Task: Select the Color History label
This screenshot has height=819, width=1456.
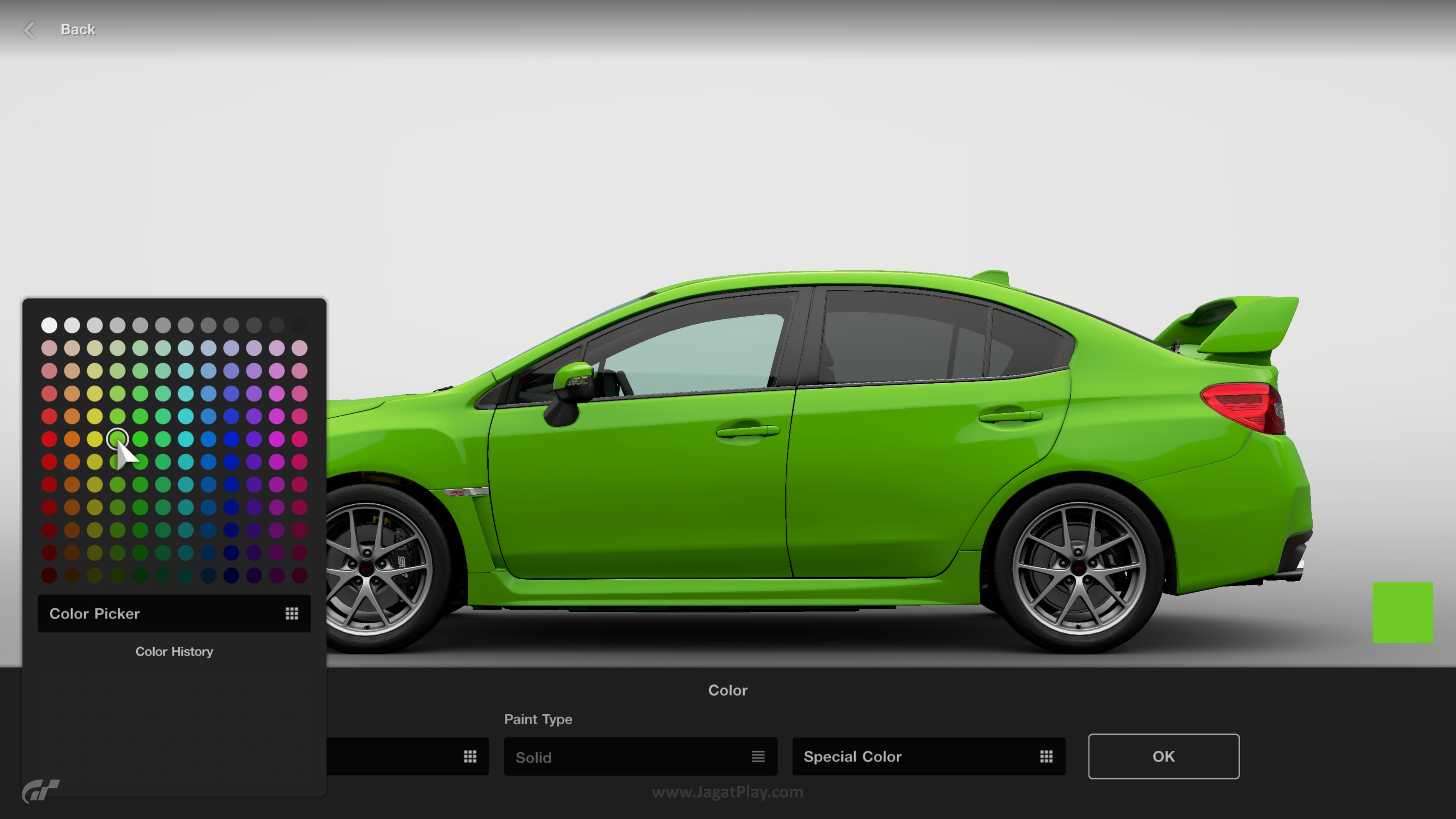Action: point(174,652)
